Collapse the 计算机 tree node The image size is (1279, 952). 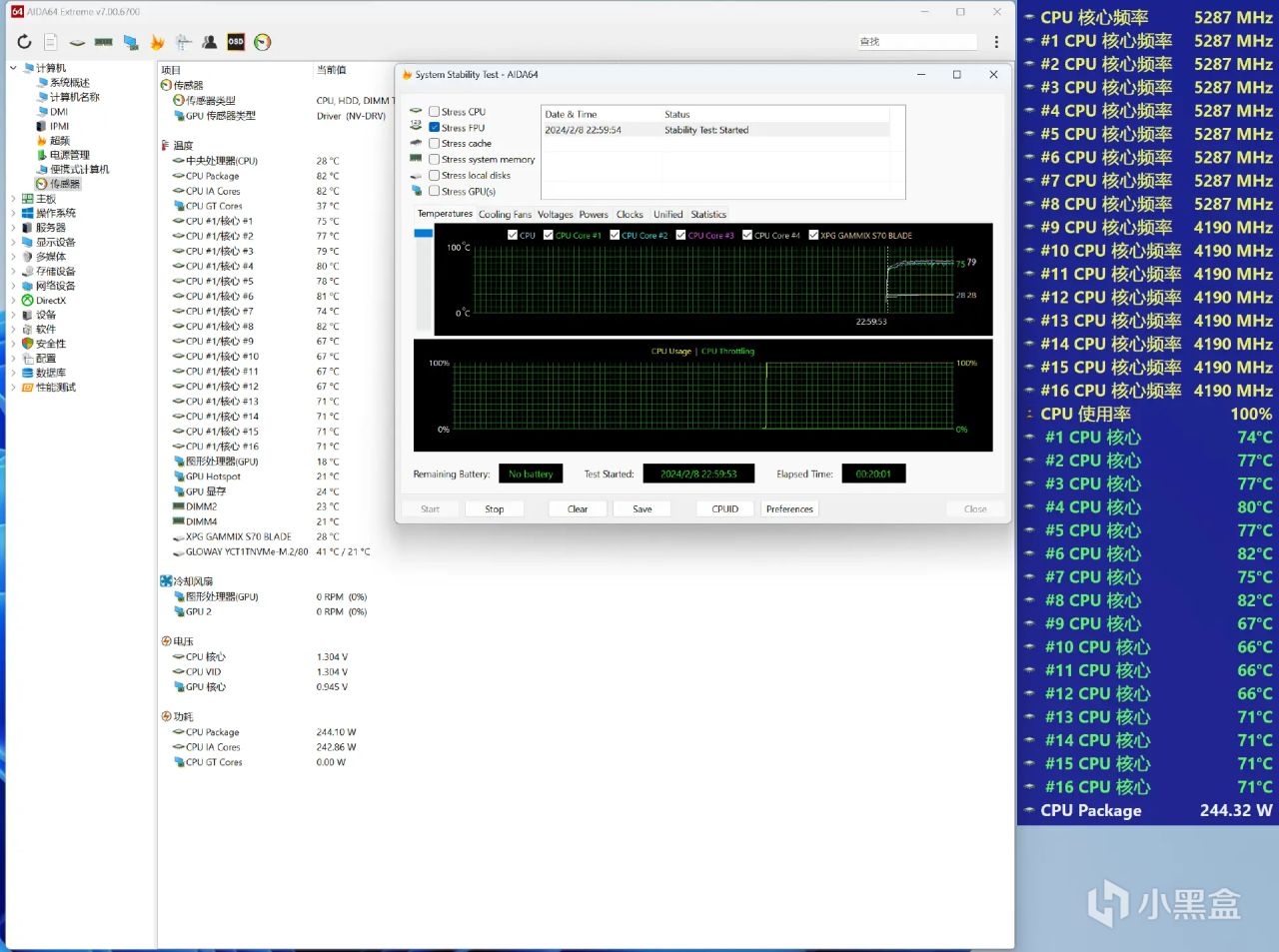[x=13, y=68]
